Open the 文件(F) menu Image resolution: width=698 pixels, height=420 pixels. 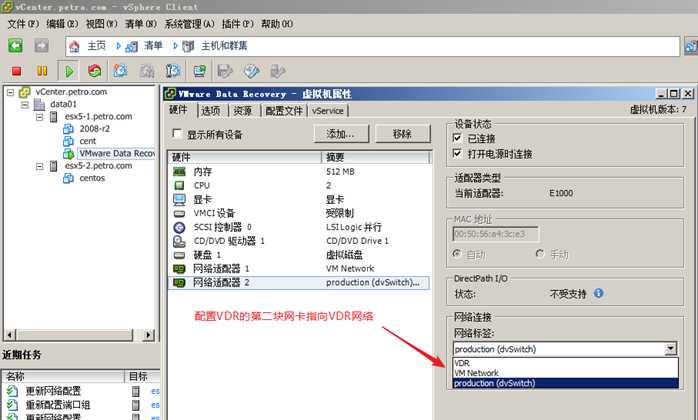point(23,24)
